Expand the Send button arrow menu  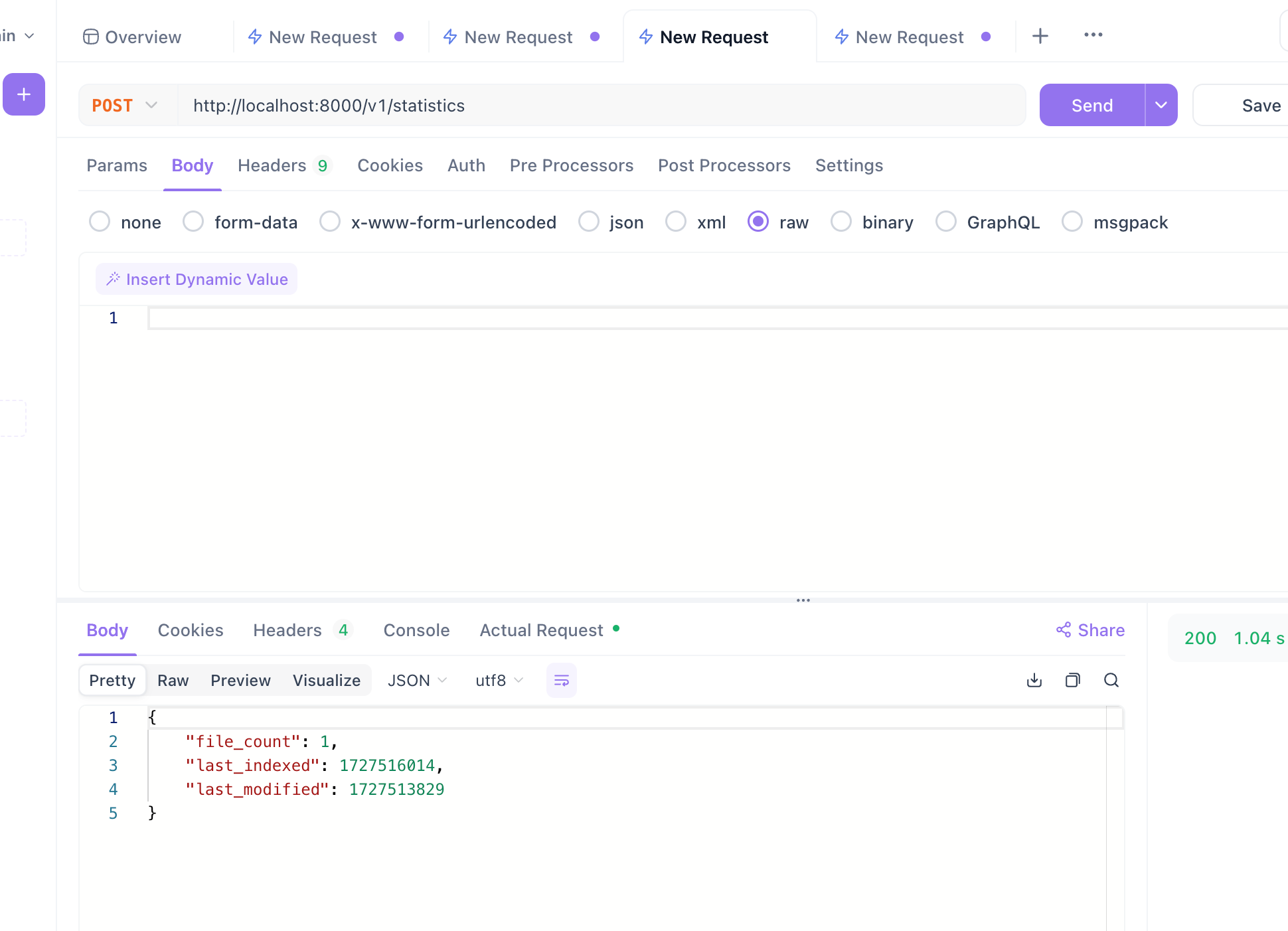click(x=1161, y=106)
